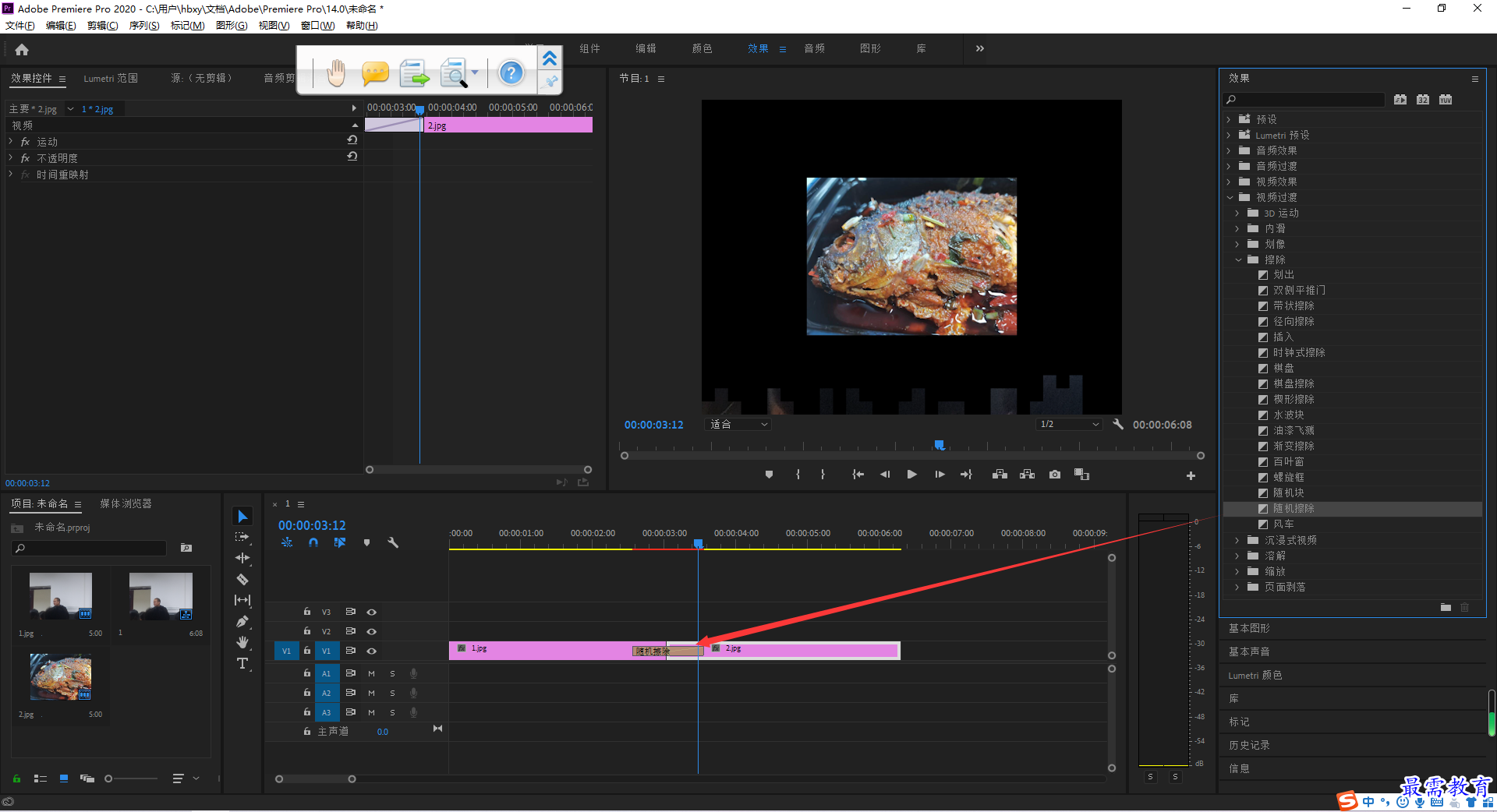The width and height of the screenshot is (1497, 812).
Task: Click Export Frame camera icon
Action: click(x=1055, y=475)
